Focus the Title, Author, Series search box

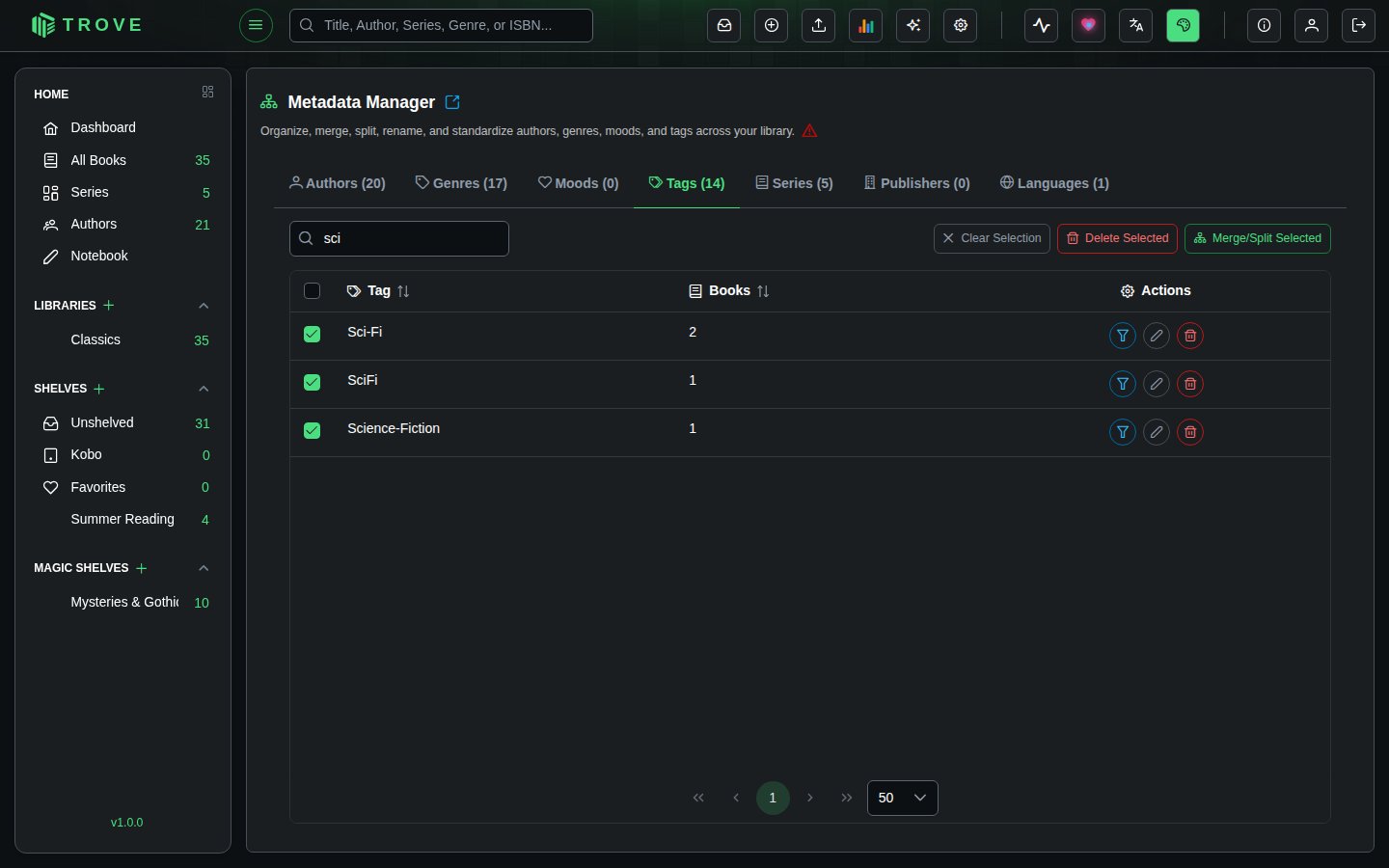[441, 25]
